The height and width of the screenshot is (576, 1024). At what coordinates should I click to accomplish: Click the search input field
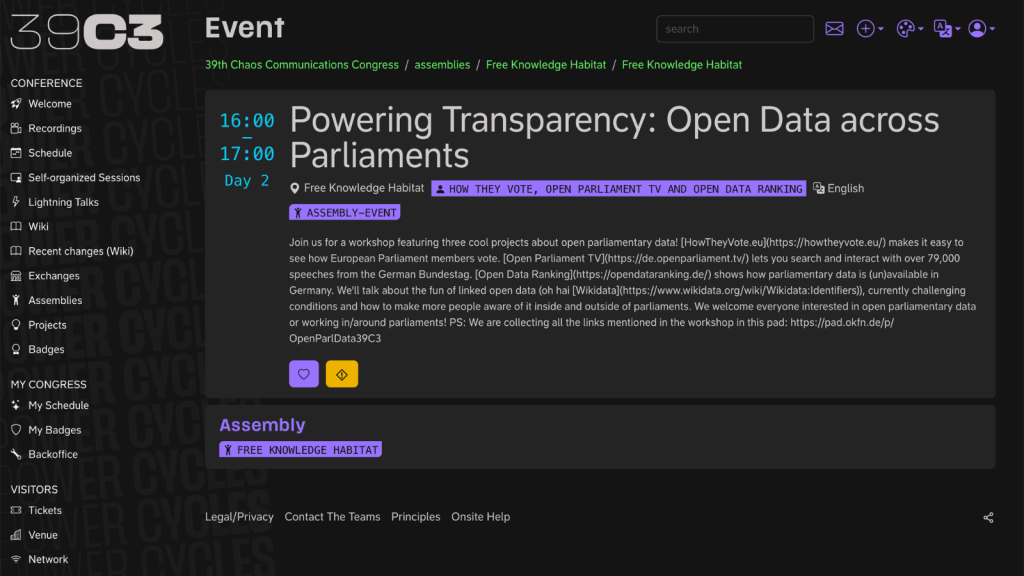735,29
